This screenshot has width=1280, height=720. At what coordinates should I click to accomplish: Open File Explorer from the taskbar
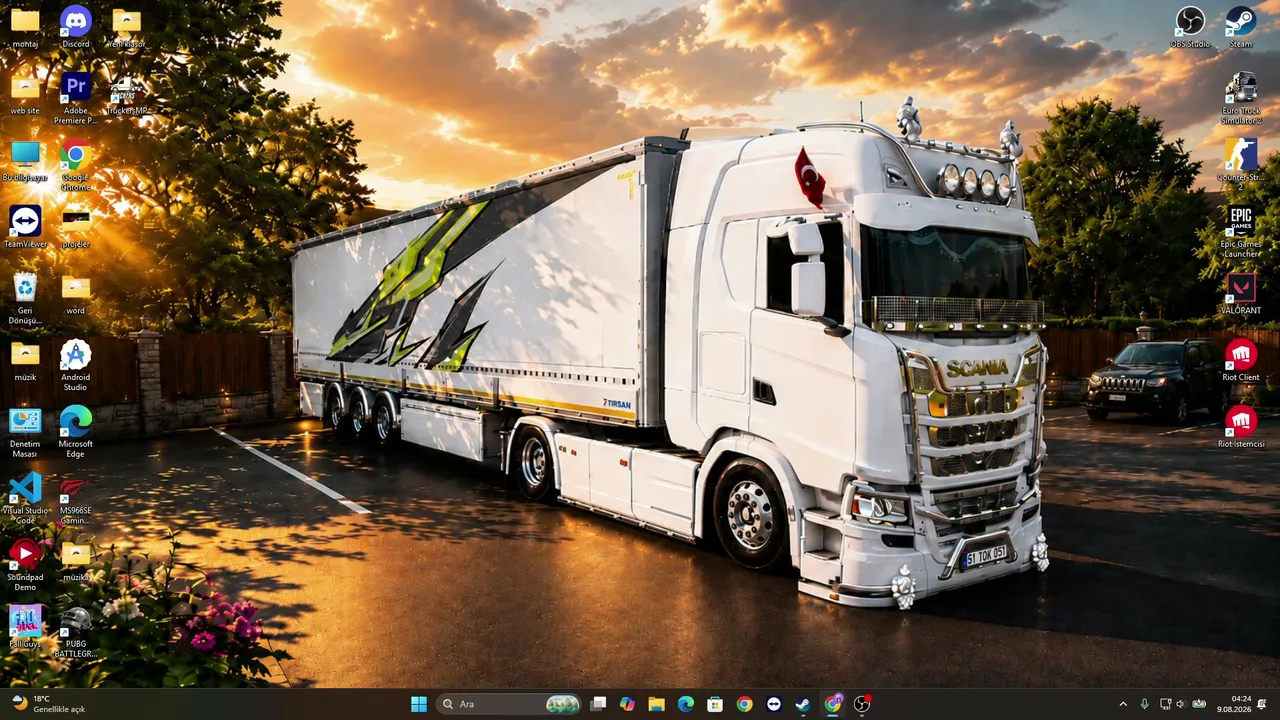tap(656, 704)
